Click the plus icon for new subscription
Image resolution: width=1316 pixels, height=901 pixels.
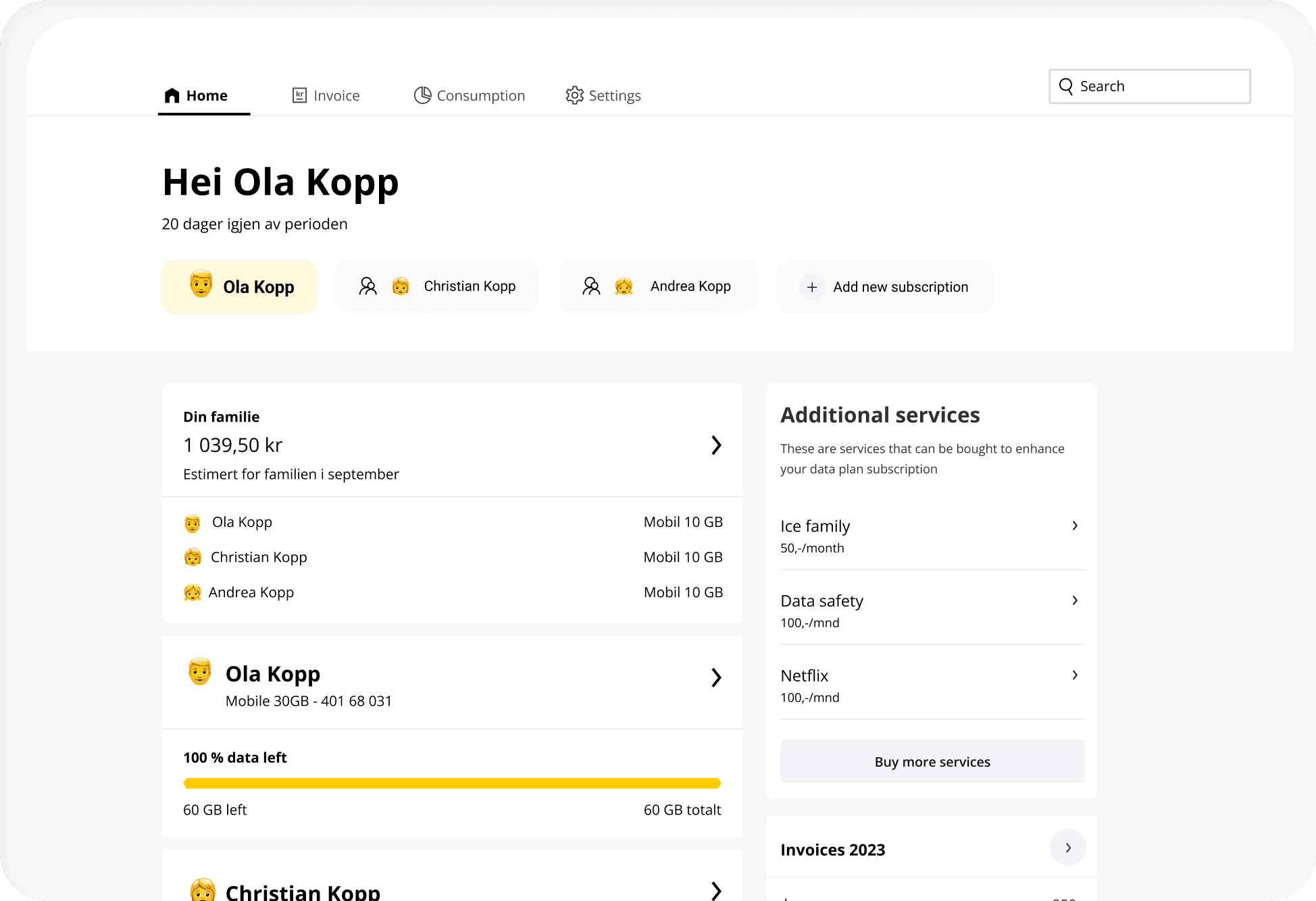812,287
